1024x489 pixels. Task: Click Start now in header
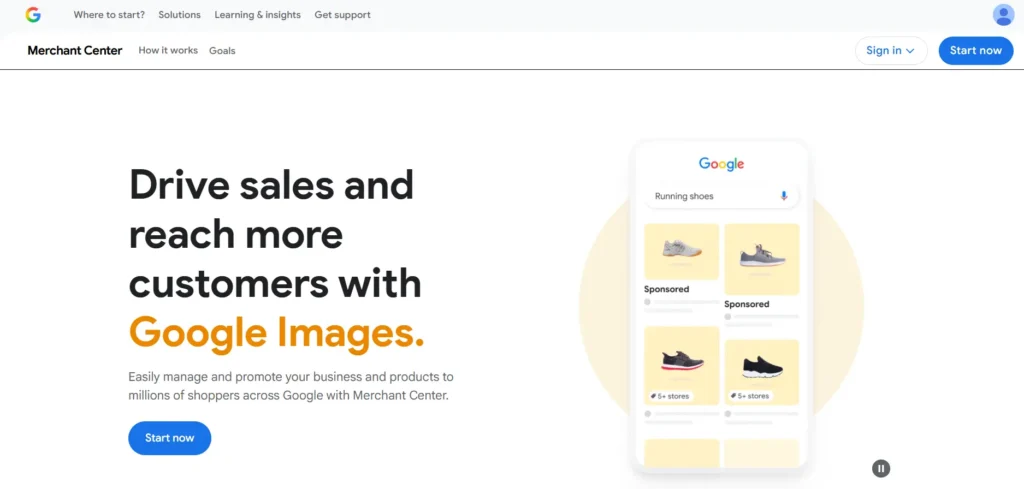tap(976, 50)
